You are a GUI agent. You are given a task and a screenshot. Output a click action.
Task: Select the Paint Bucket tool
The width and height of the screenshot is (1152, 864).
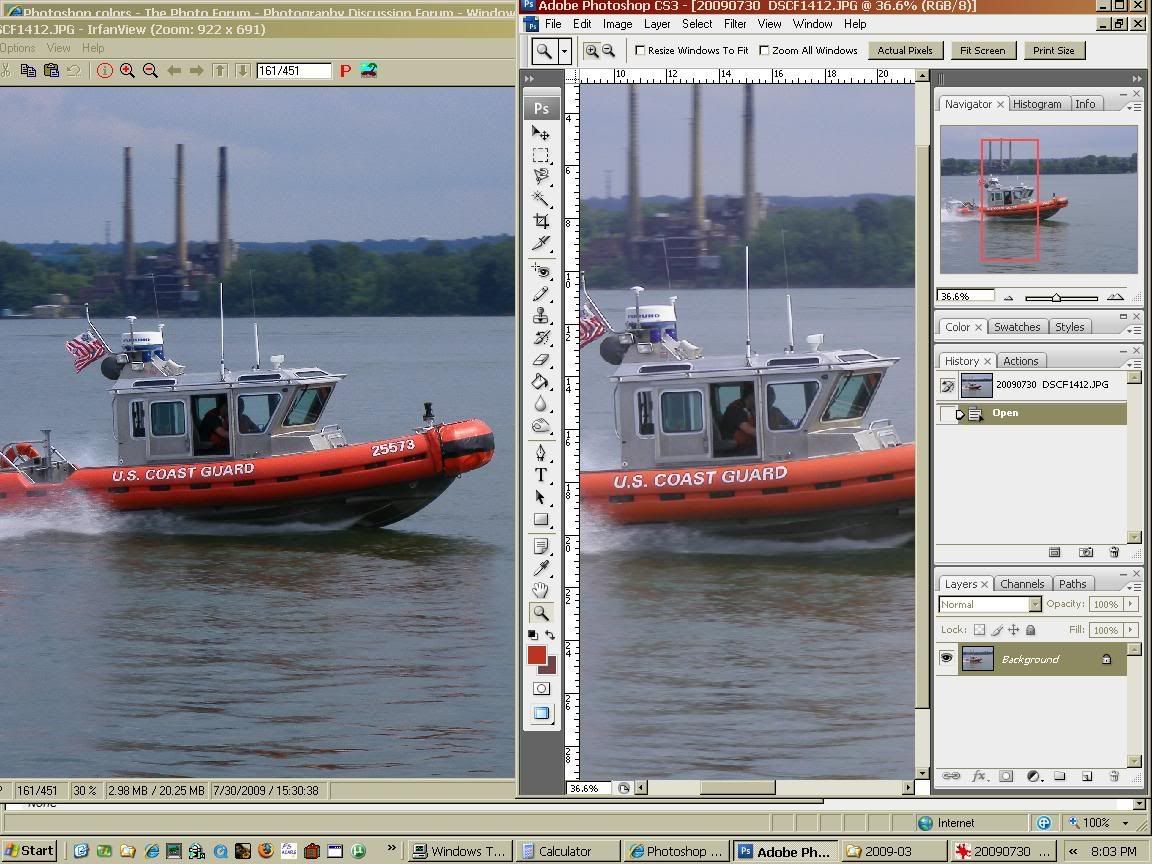541,381
